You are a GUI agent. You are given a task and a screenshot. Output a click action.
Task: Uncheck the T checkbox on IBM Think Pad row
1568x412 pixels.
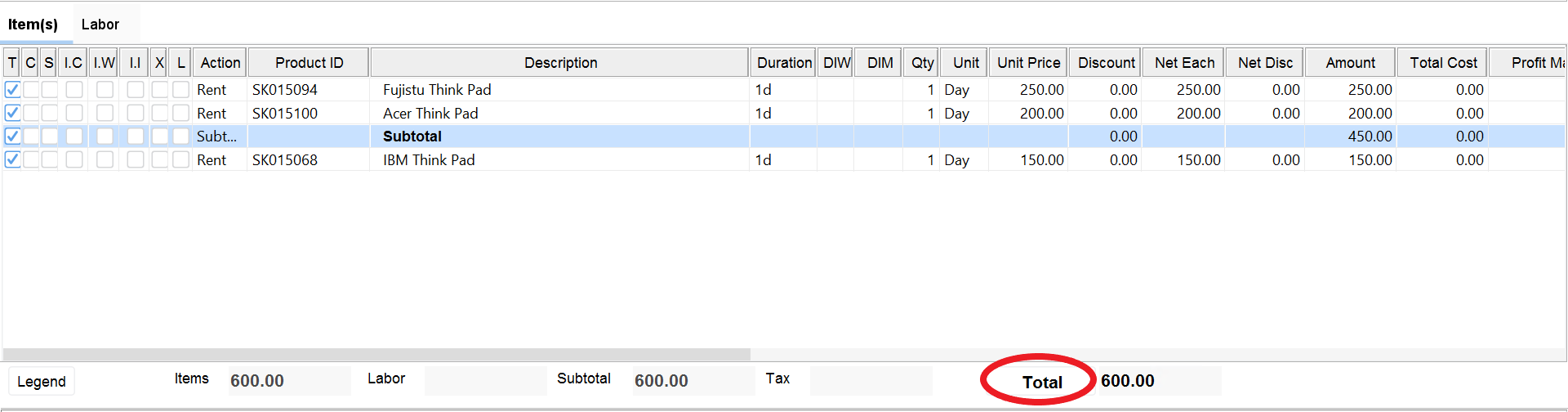(12, 159)
